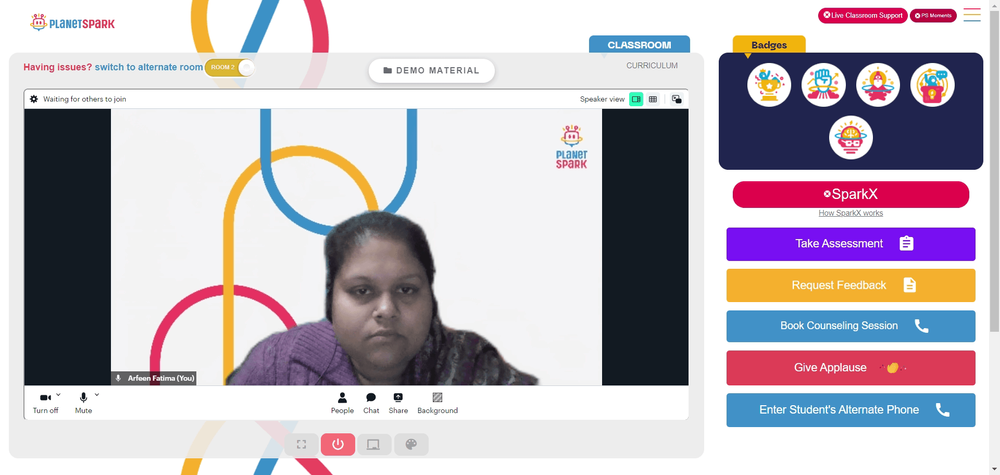The width and height of the screenshot is (1000, 475).
Task: Select the meditating guru badge
Action: [878, 85]
